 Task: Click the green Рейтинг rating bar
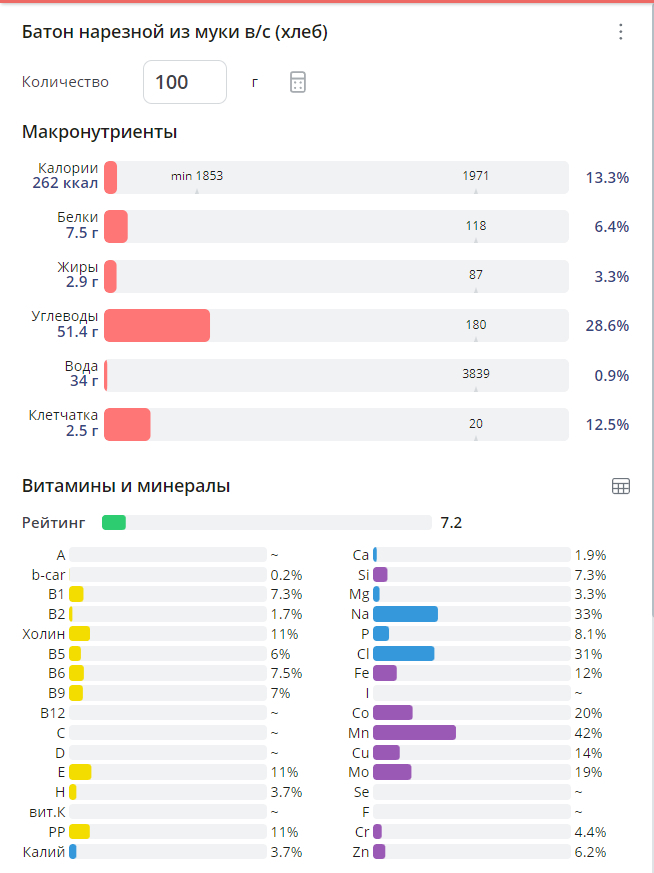(x=266, y=522)
